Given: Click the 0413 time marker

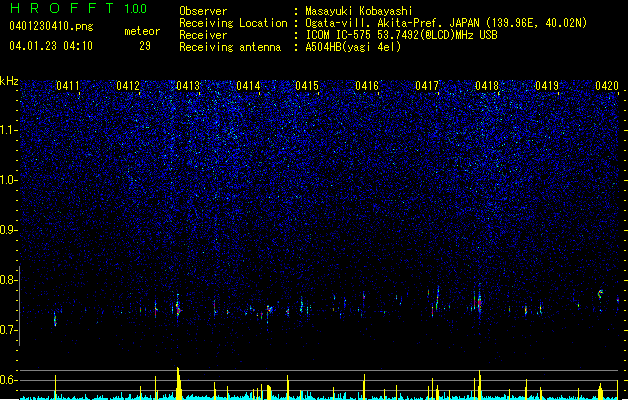Looking at the screenshot, I should tap(188, 85).
